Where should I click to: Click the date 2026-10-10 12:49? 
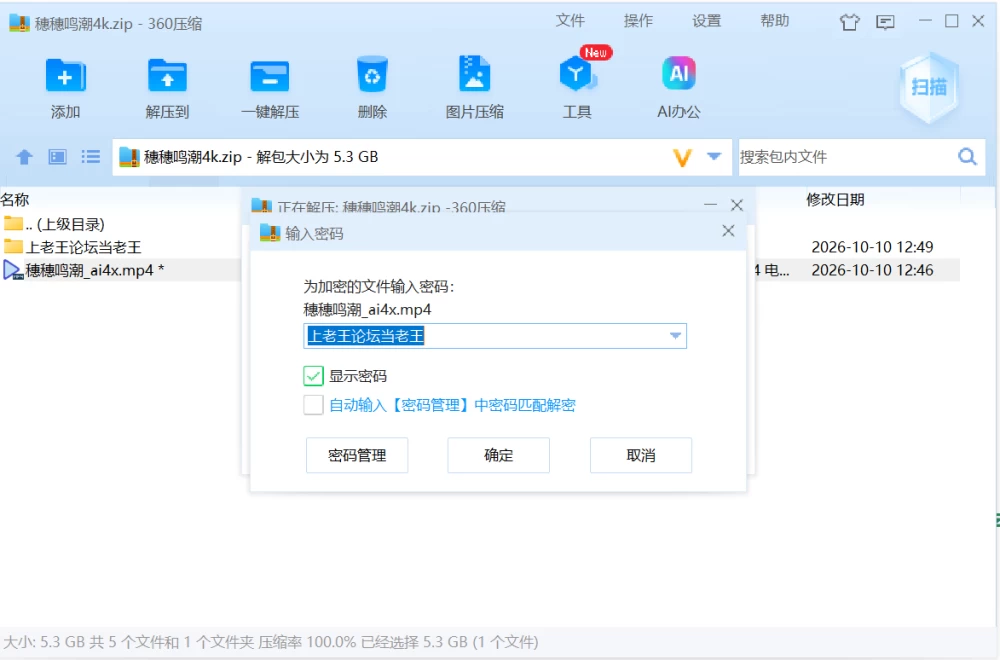872,247
